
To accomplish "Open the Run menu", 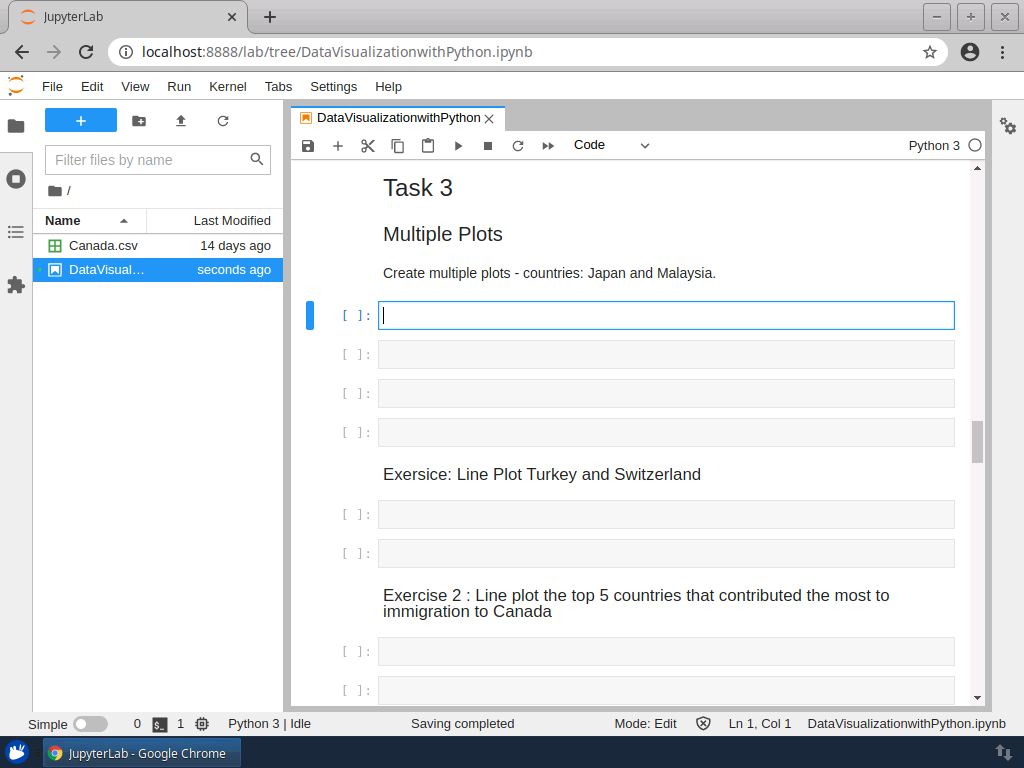I will click(179, 87).
